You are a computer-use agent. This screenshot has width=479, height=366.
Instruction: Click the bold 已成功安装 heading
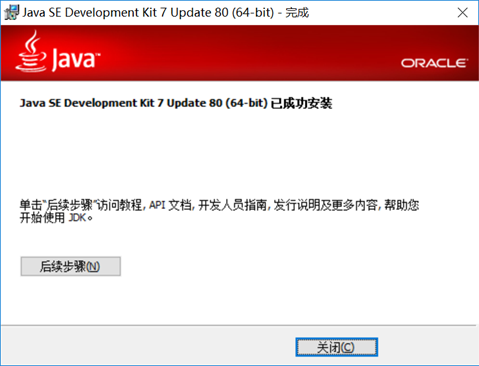tap(301, 103)
